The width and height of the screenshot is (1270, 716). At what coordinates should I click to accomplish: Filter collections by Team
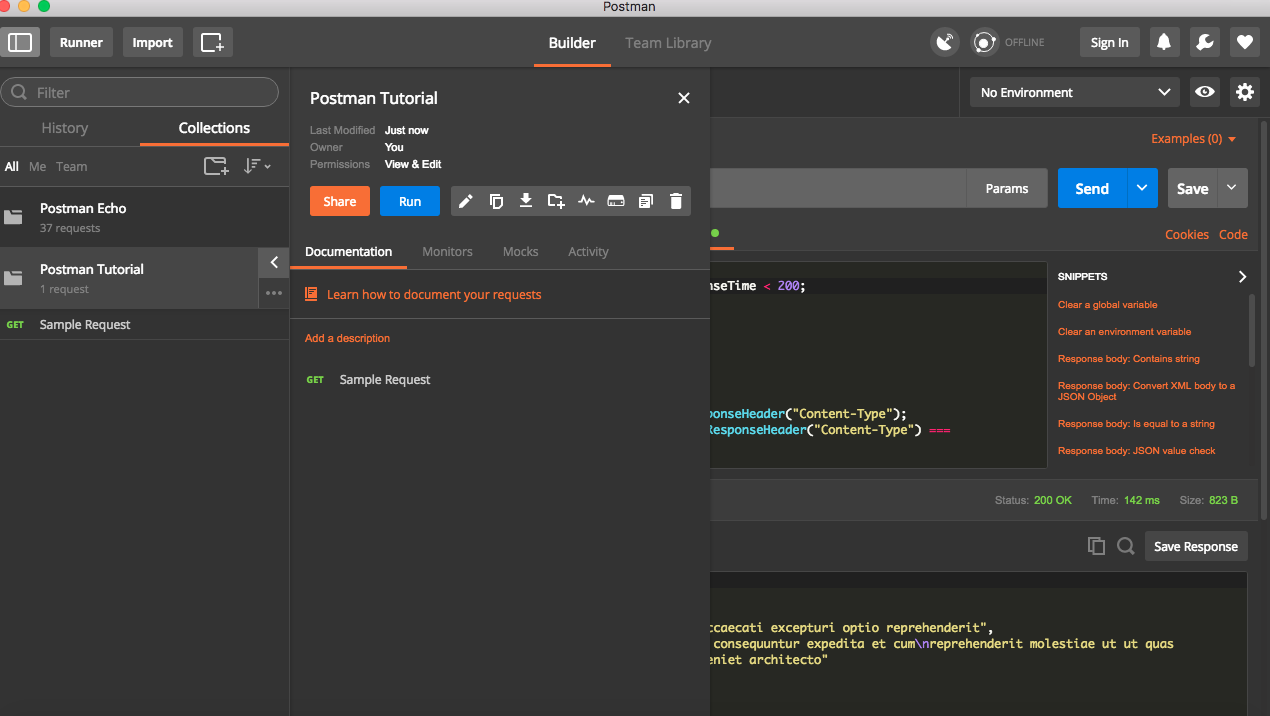71,167
